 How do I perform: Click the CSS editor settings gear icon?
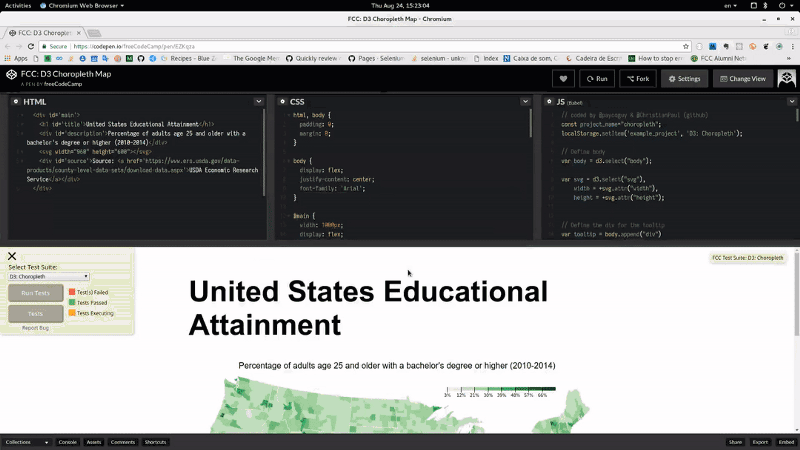[282, 102]
